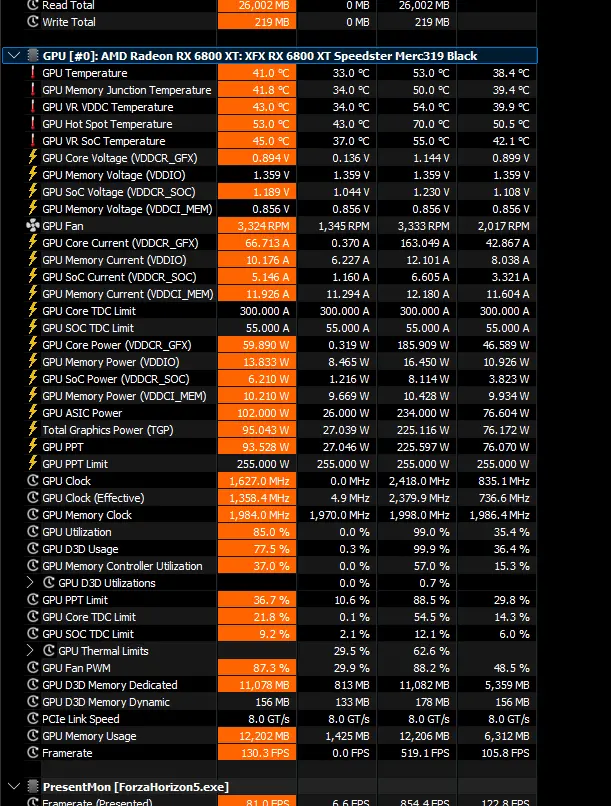The height and width of the screenshot is (806, 611).
Task: Click the GPU Core Current minimum 0.370 A
Action: coord(350,243)
